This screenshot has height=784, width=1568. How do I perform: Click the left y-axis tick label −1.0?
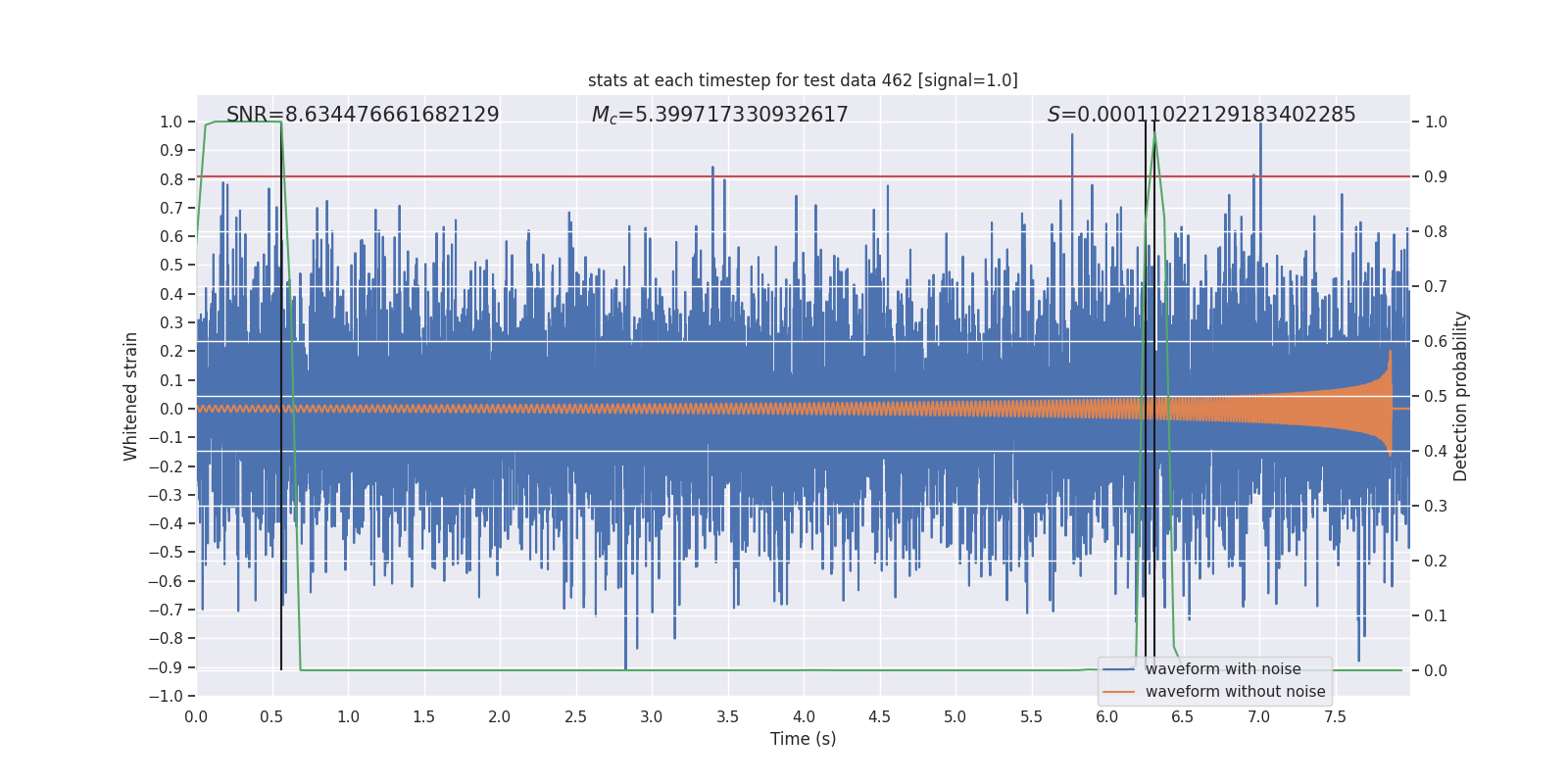166,696
